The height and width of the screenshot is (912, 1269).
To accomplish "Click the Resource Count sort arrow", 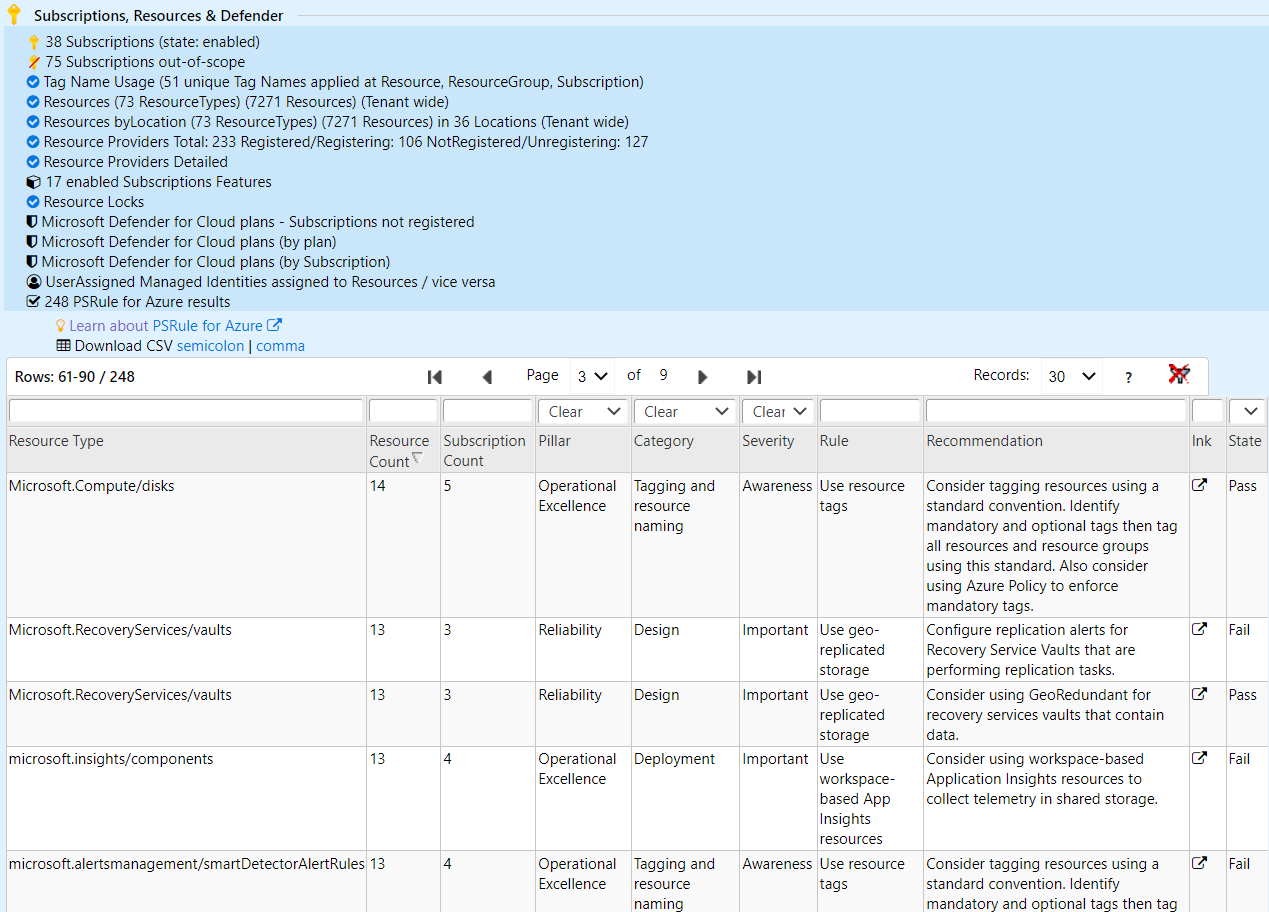I will point(417,458).
